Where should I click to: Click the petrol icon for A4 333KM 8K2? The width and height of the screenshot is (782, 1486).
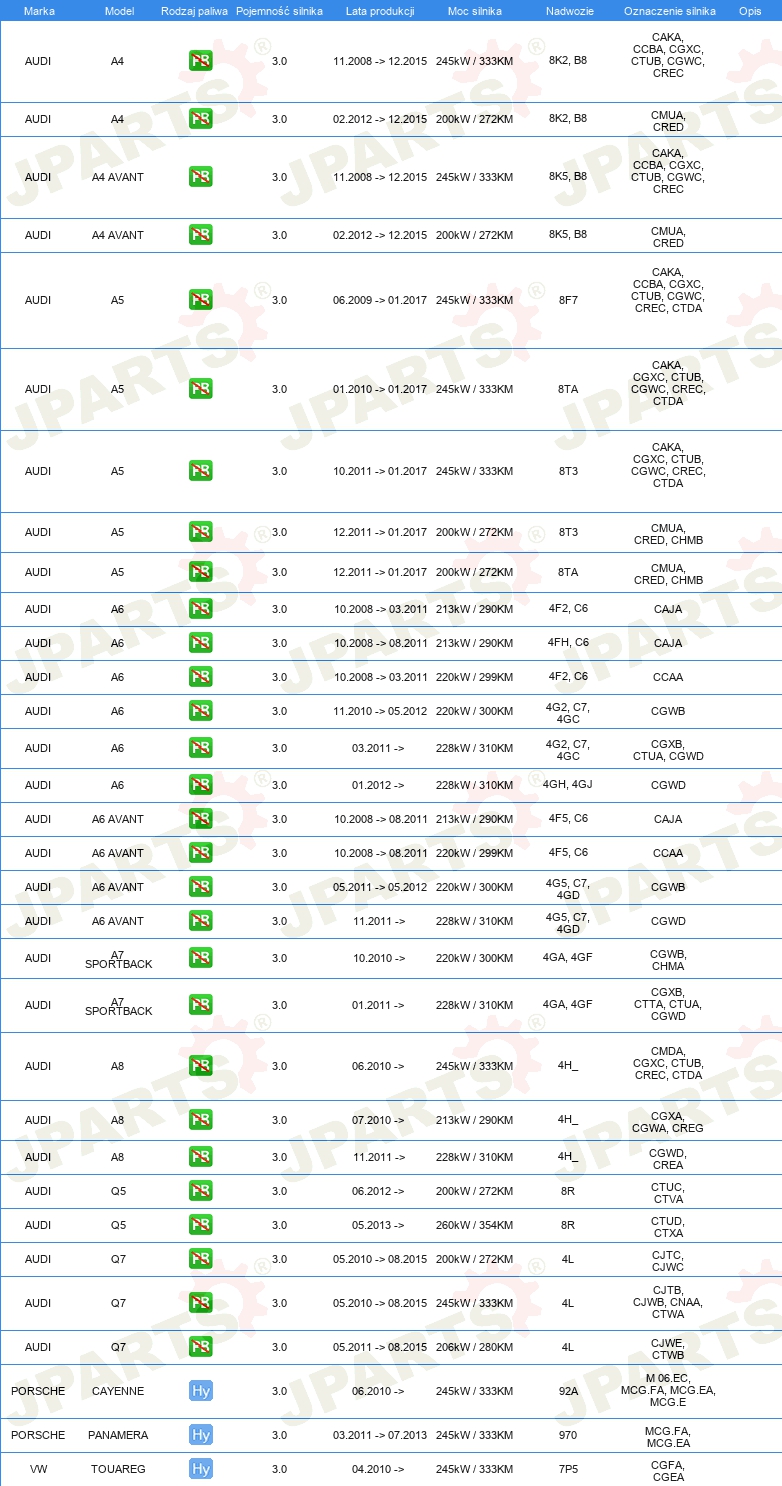click(201, 61)
